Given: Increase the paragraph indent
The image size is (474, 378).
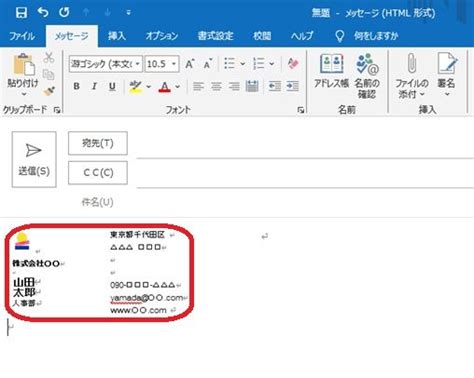Looking at the screenshot, I should (293, 86).
